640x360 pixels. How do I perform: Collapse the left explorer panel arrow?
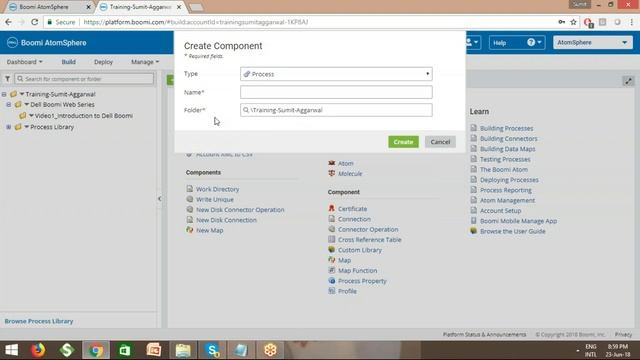pos(160,199)
